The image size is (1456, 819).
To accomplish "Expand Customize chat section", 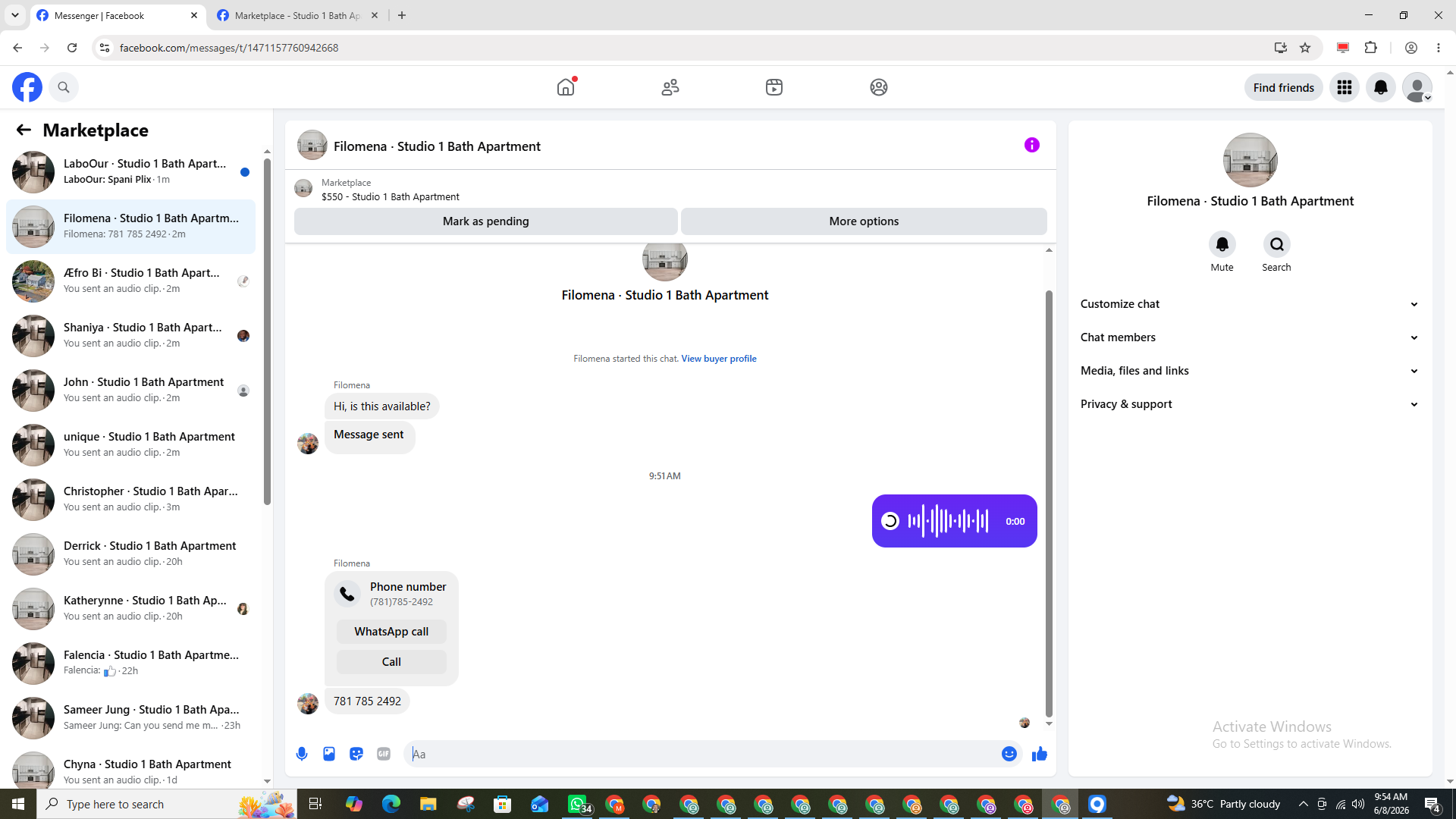I will [1250, 304].
